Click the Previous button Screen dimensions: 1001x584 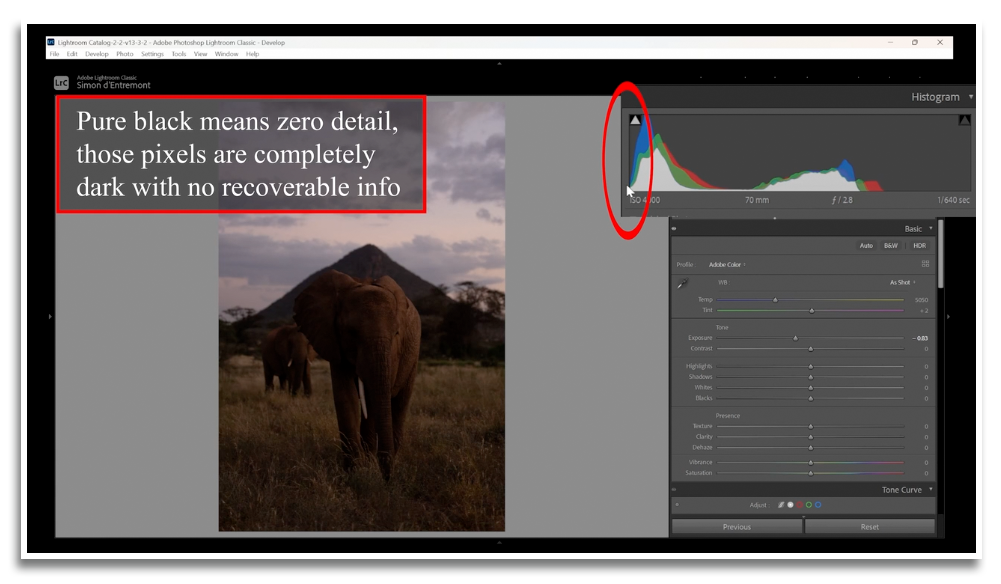(737, 527)
